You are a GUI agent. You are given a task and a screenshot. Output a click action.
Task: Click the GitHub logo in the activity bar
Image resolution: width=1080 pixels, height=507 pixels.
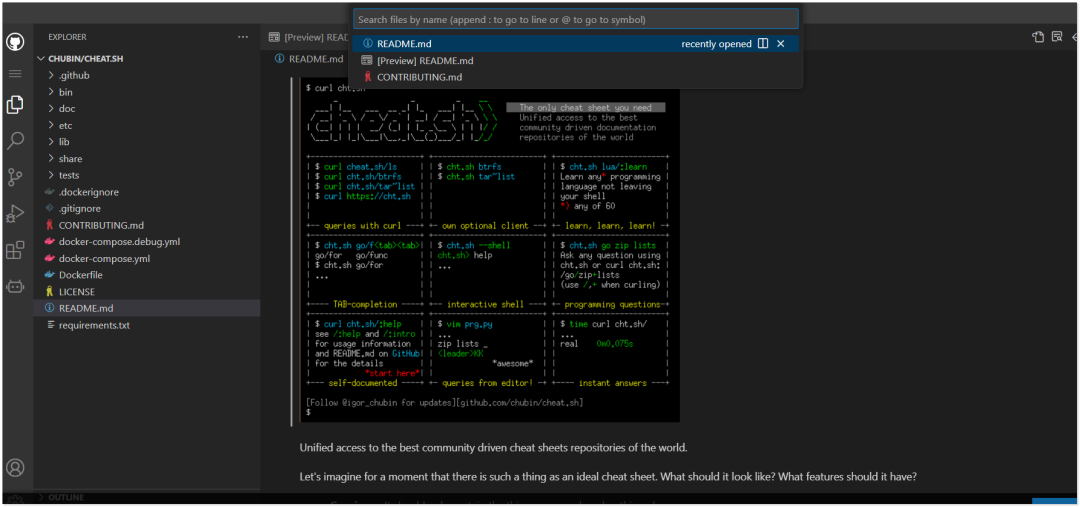coord(15,41)
